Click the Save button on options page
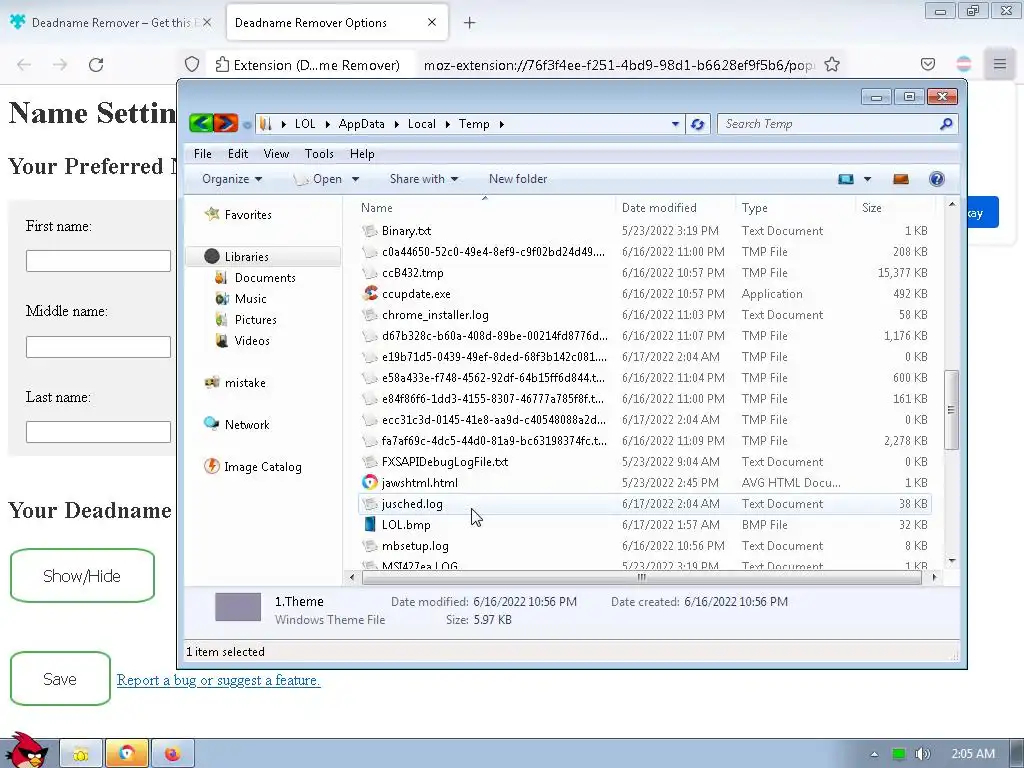 pyautogui.click(x=60, y=679)
